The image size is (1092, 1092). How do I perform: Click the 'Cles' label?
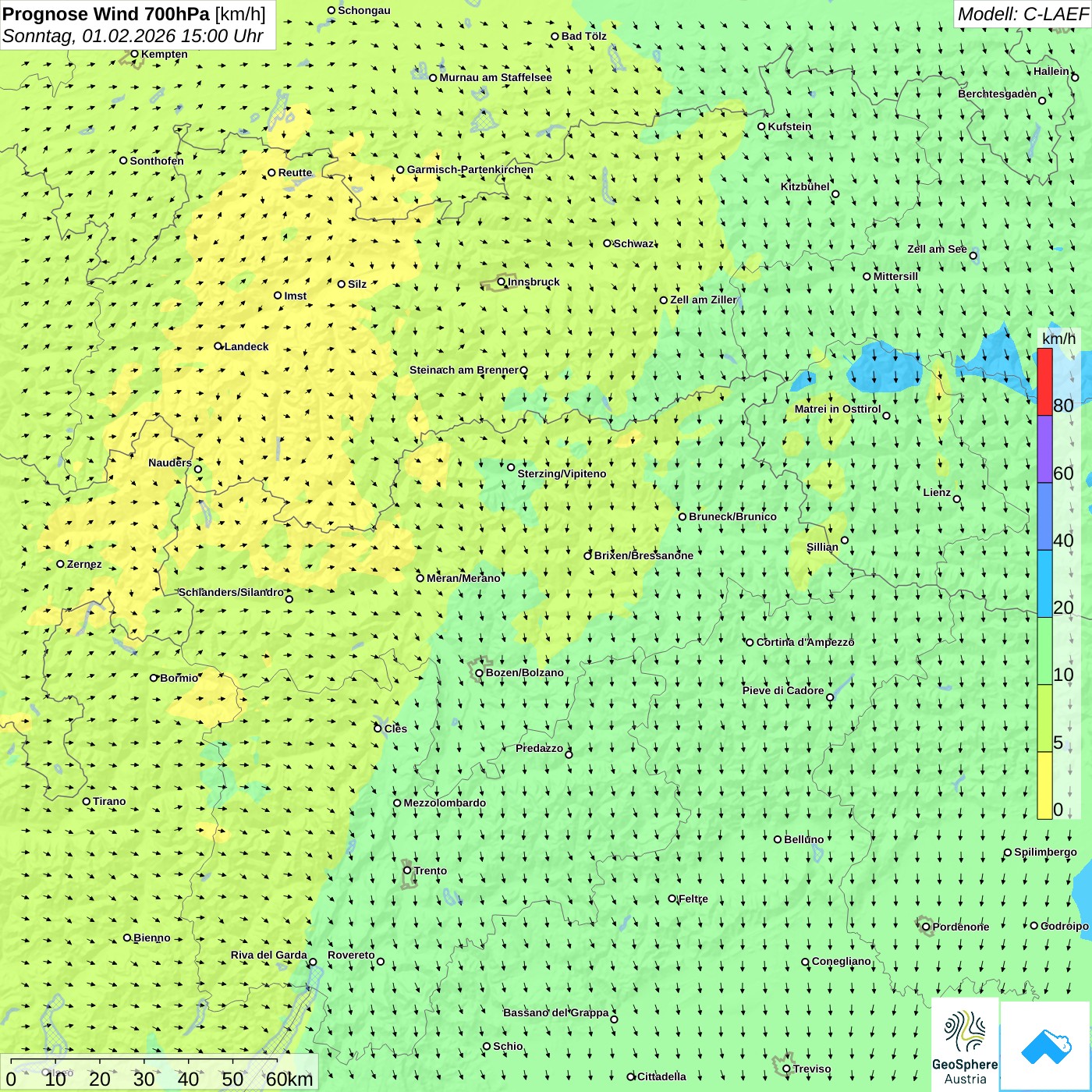[395, 729]
